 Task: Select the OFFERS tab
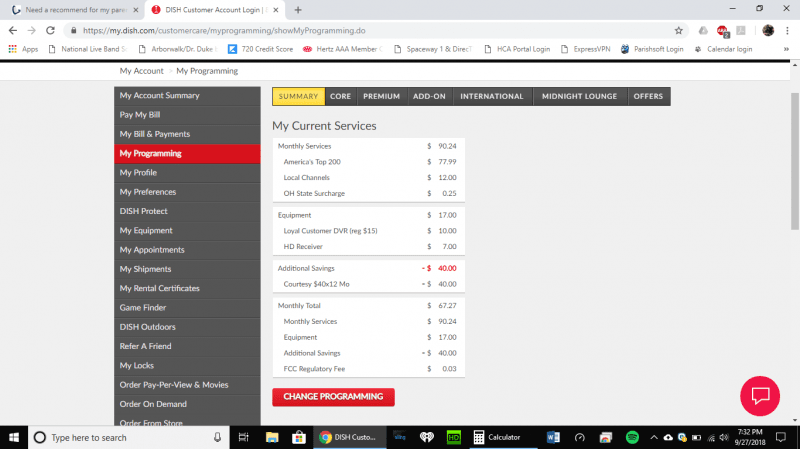point(648,96)
